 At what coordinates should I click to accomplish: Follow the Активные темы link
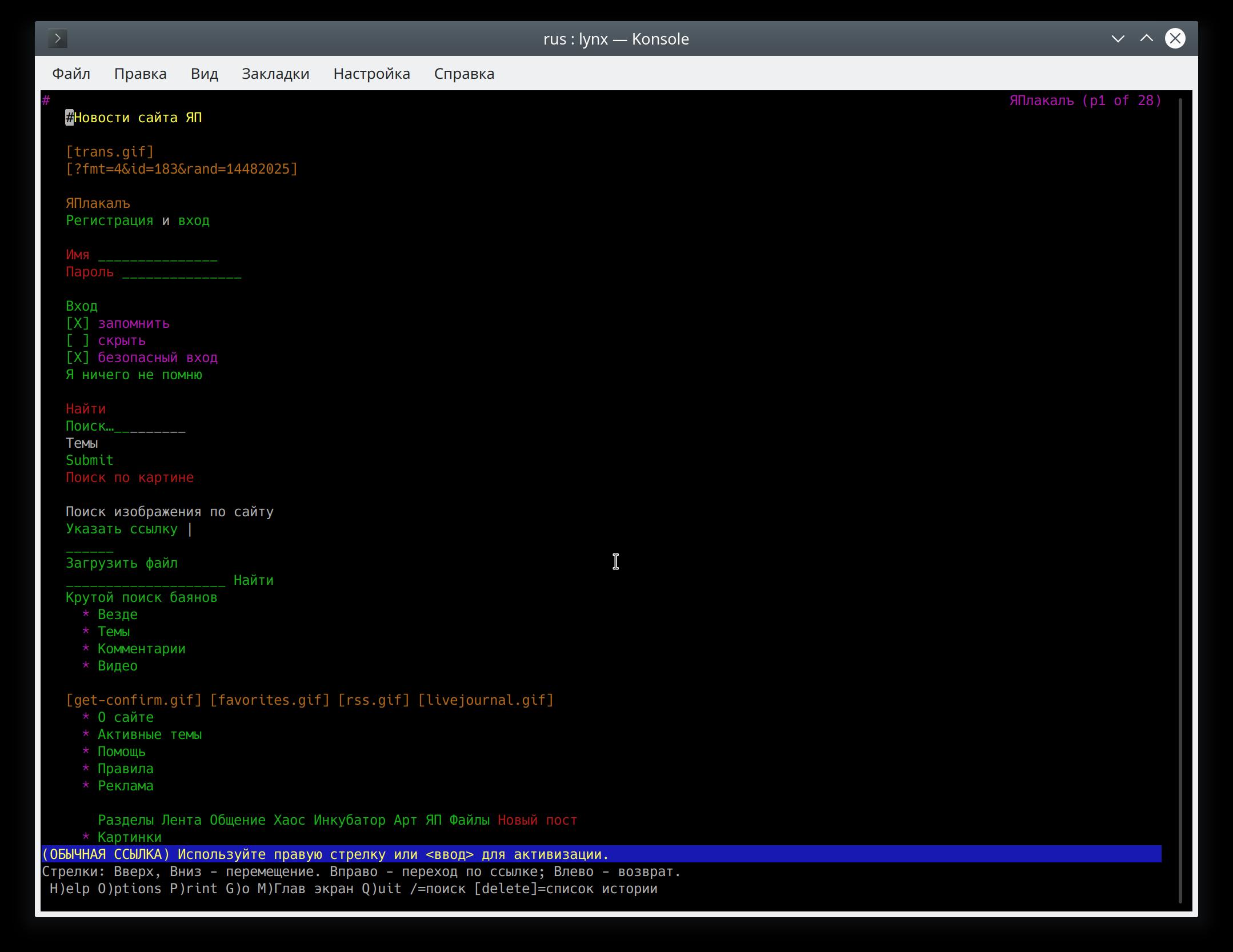coord(150,734)
